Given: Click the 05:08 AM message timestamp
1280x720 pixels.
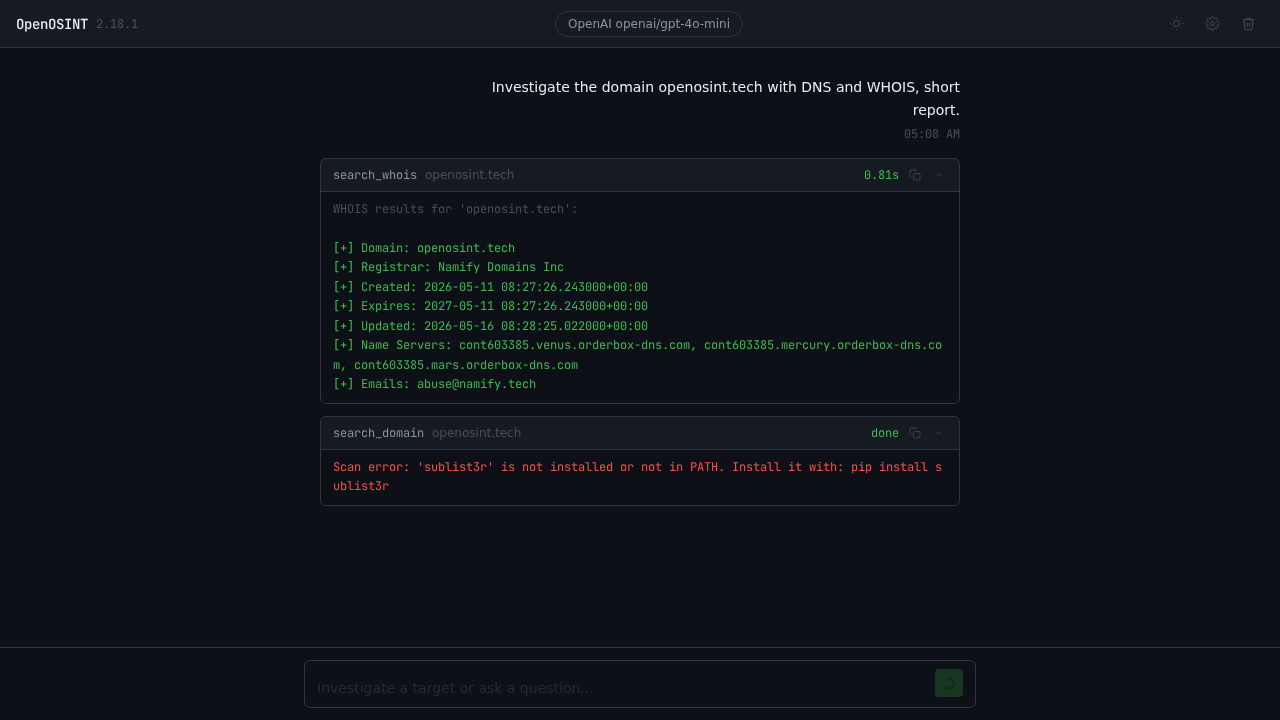Looking at the screenshot, I should 932,134.
